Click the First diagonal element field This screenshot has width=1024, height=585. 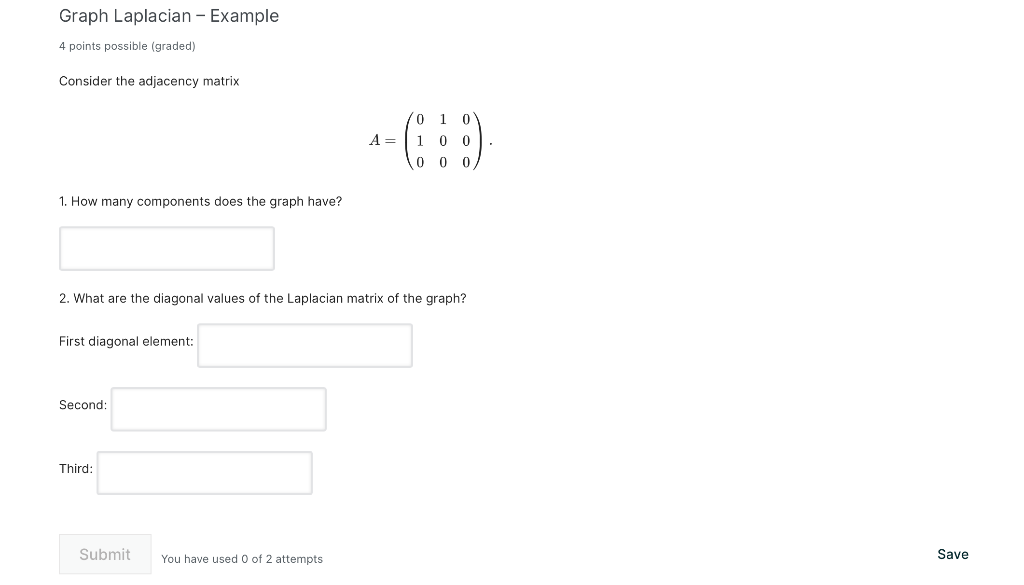(x=304, y=345)
